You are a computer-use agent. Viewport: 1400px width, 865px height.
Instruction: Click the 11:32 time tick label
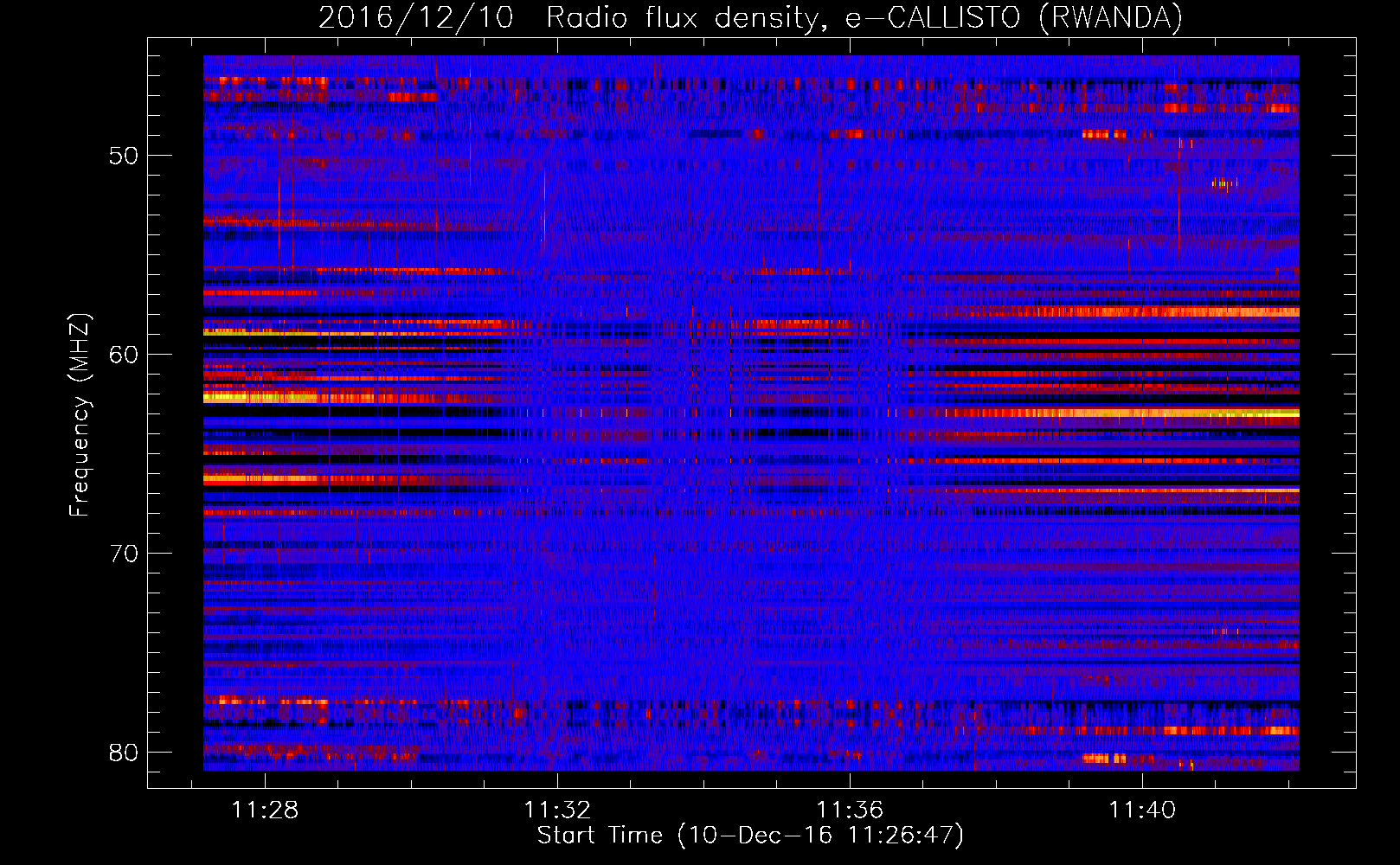pos(557,811)
